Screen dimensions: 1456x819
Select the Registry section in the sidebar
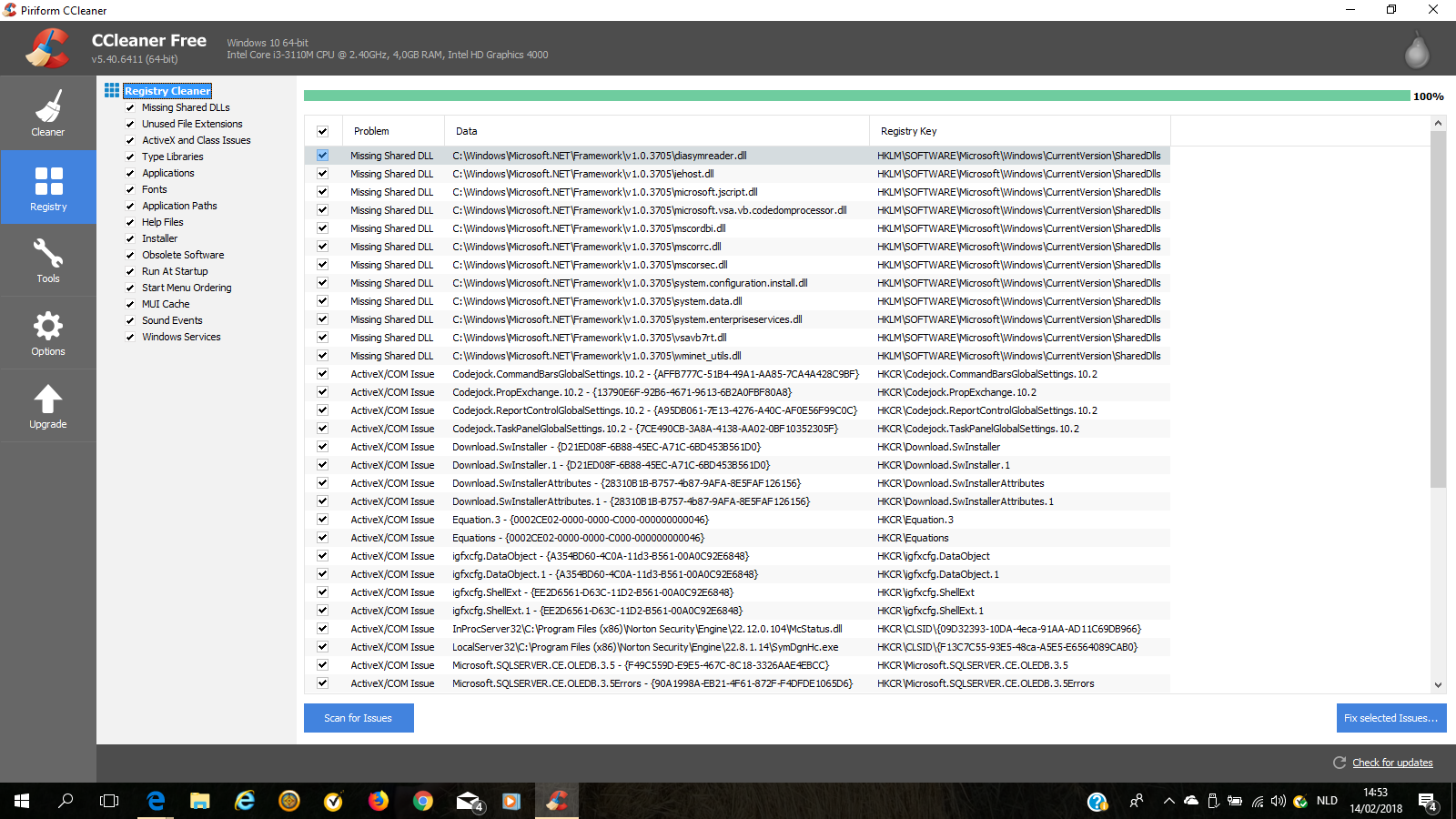pyautogui.click(x=48, y=187)
